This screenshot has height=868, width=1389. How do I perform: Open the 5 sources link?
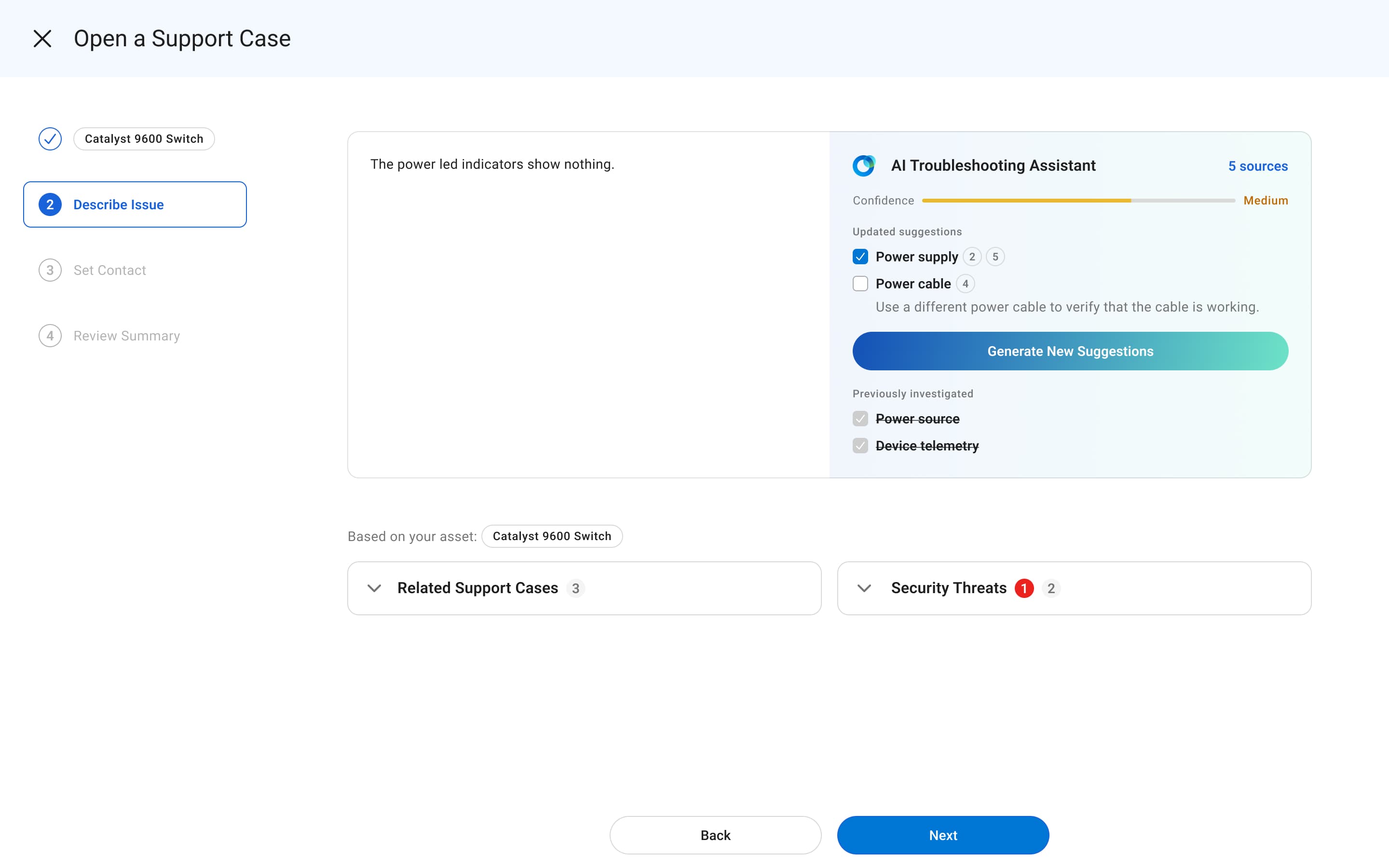pyautogui.click(x=1257, y=166)
